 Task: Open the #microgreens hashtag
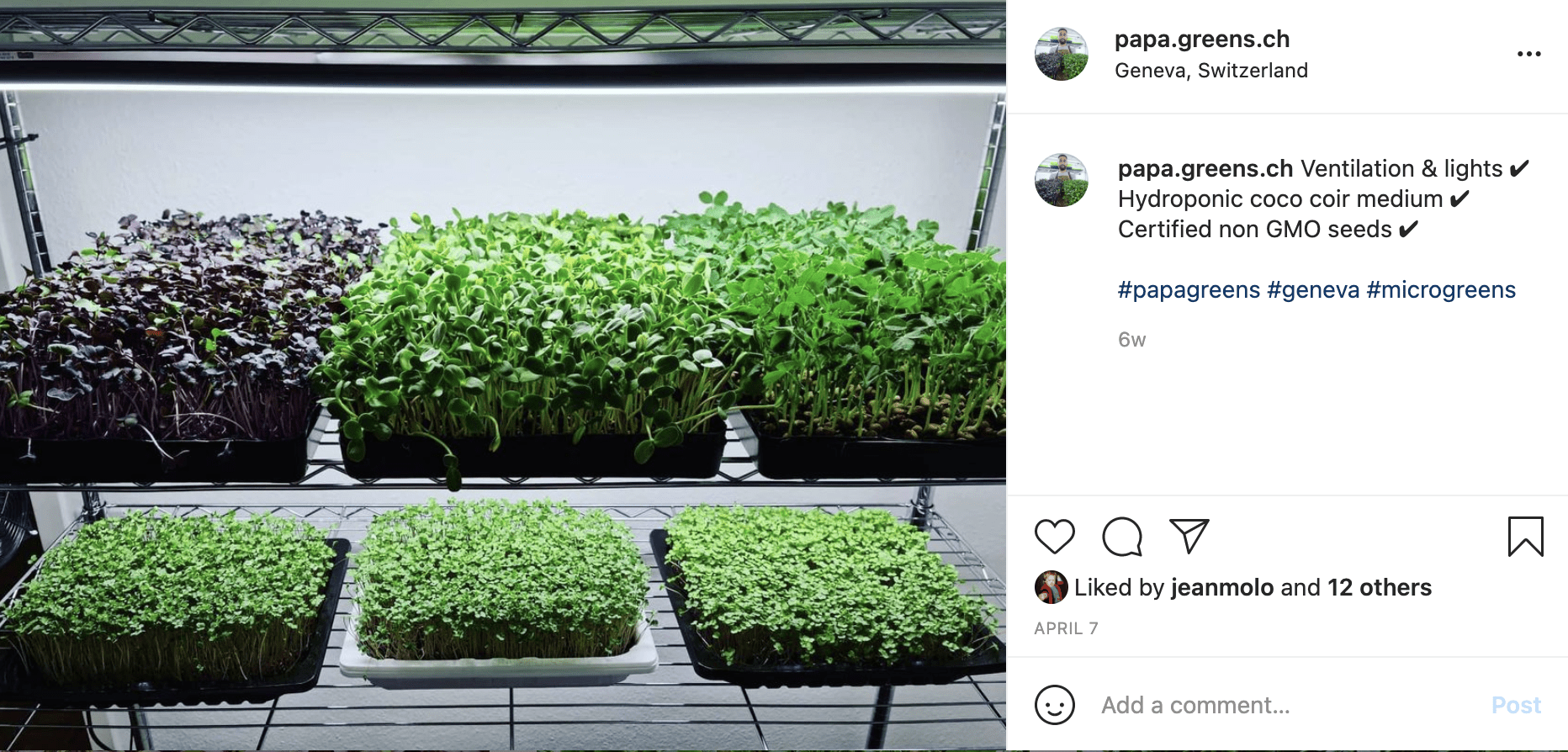(x=1441, y=290)
